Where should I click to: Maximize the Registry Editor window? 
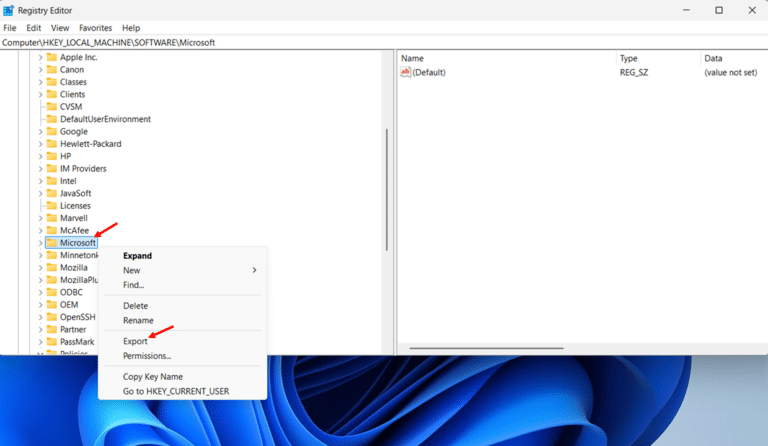tap(719, 10)
